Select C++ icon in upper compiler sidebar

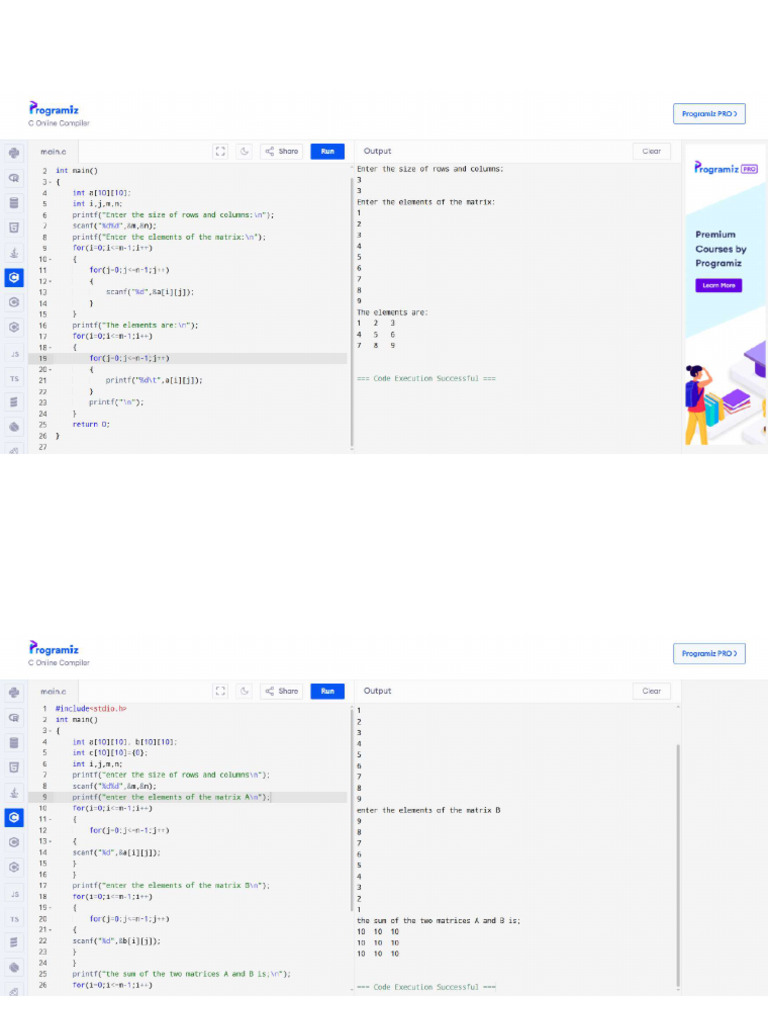pos(14,302)
